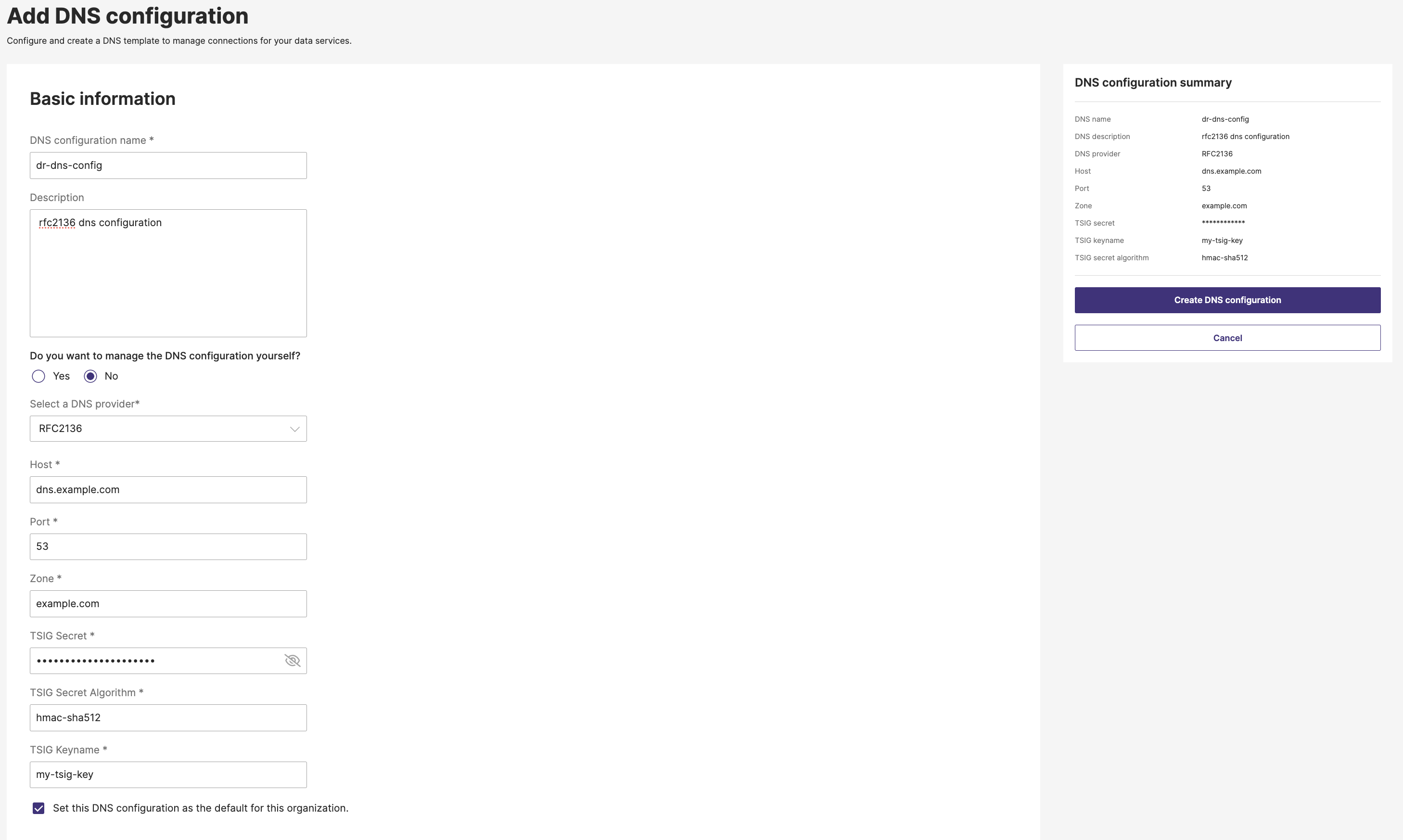This screenshot has height=840, width=1403.
Task: Click the TSIG Secret Algorithm field
Action: (167, 718)
